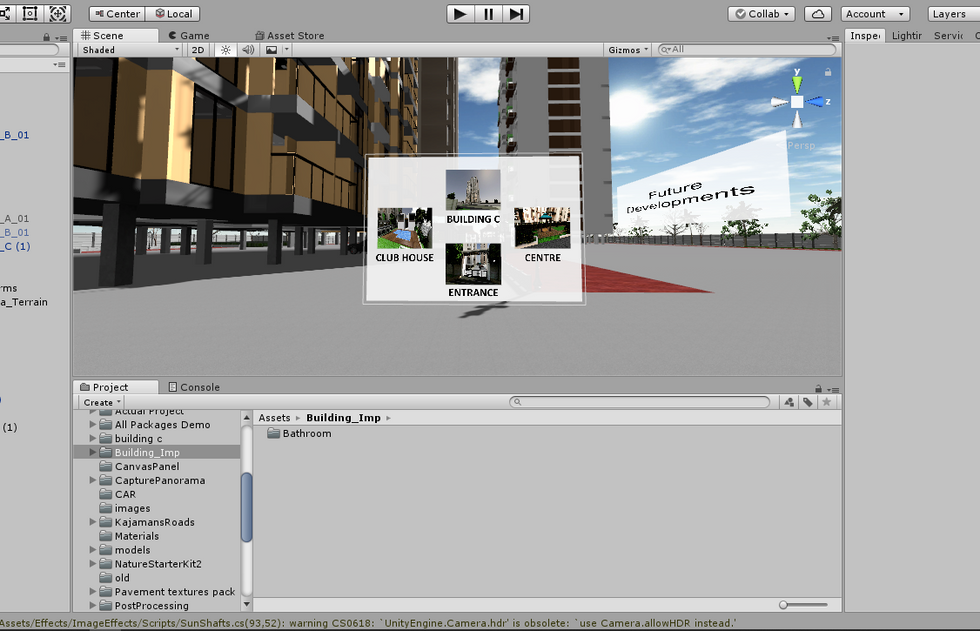Expand the CapturePanorama folder
980x631 pixels.
(93, 480)
